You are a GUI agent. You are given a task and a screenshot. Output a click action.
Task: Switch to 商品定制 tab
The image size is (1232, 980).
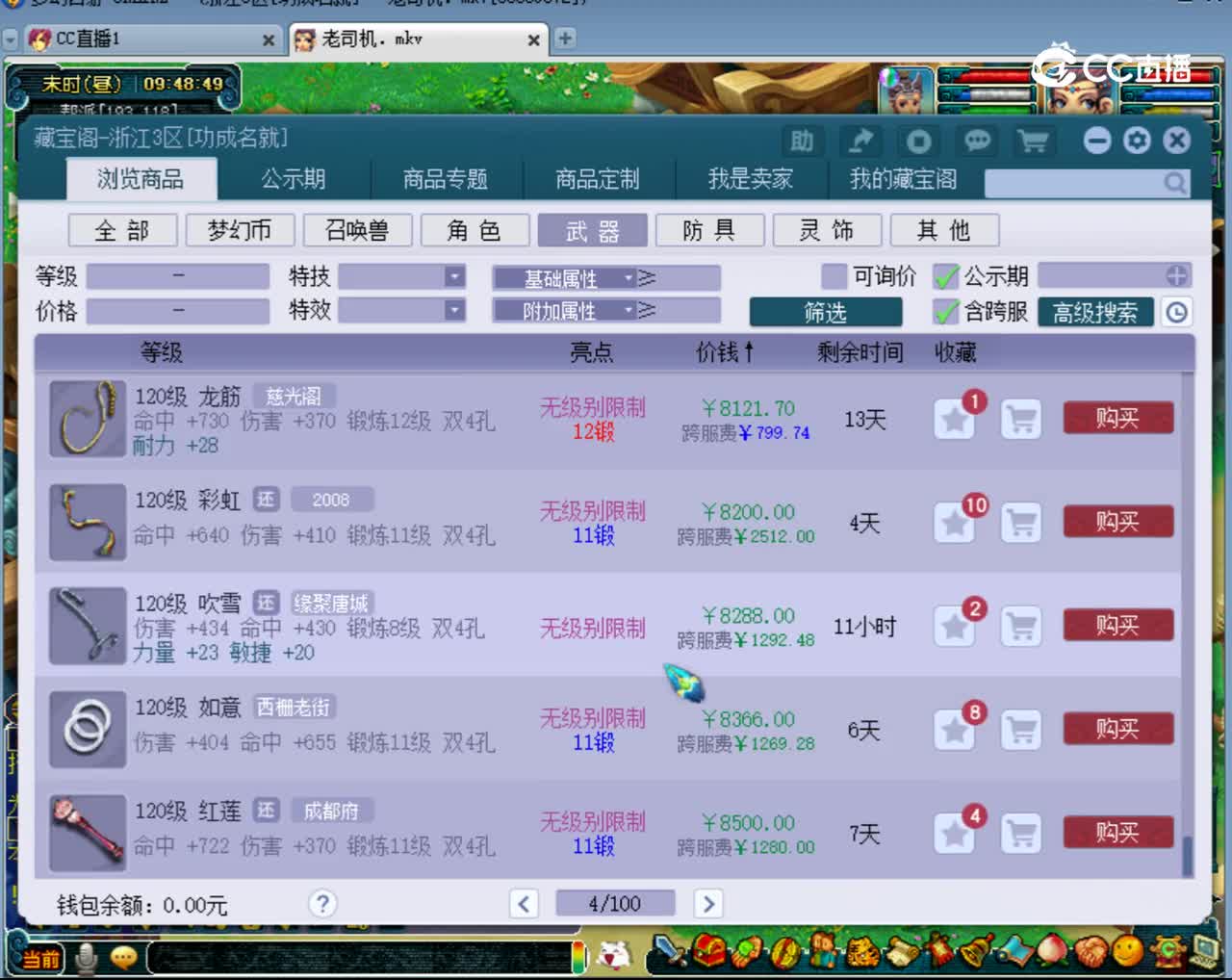point(597,179)
